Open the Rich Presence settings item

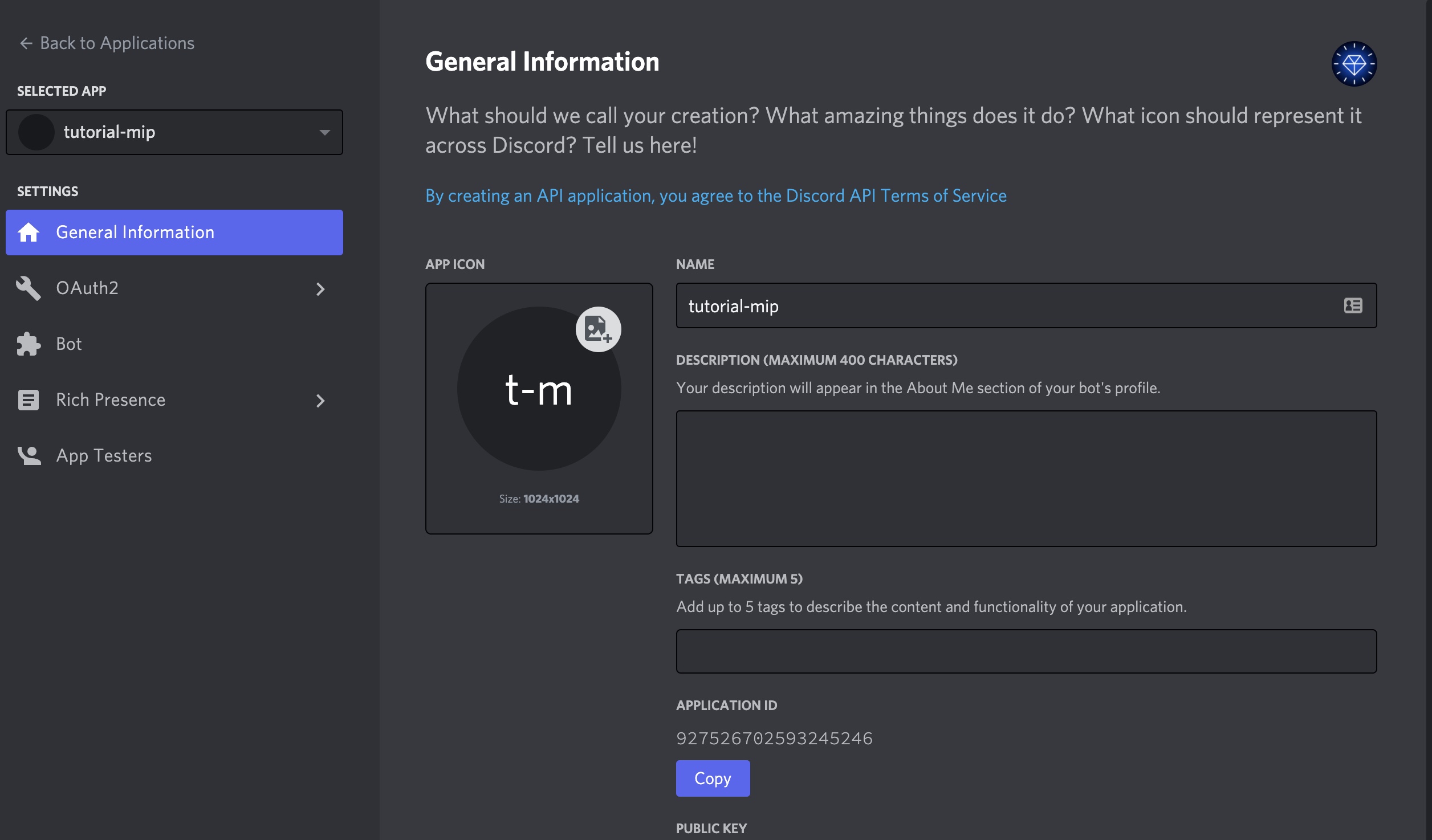(x=174, y=400)
